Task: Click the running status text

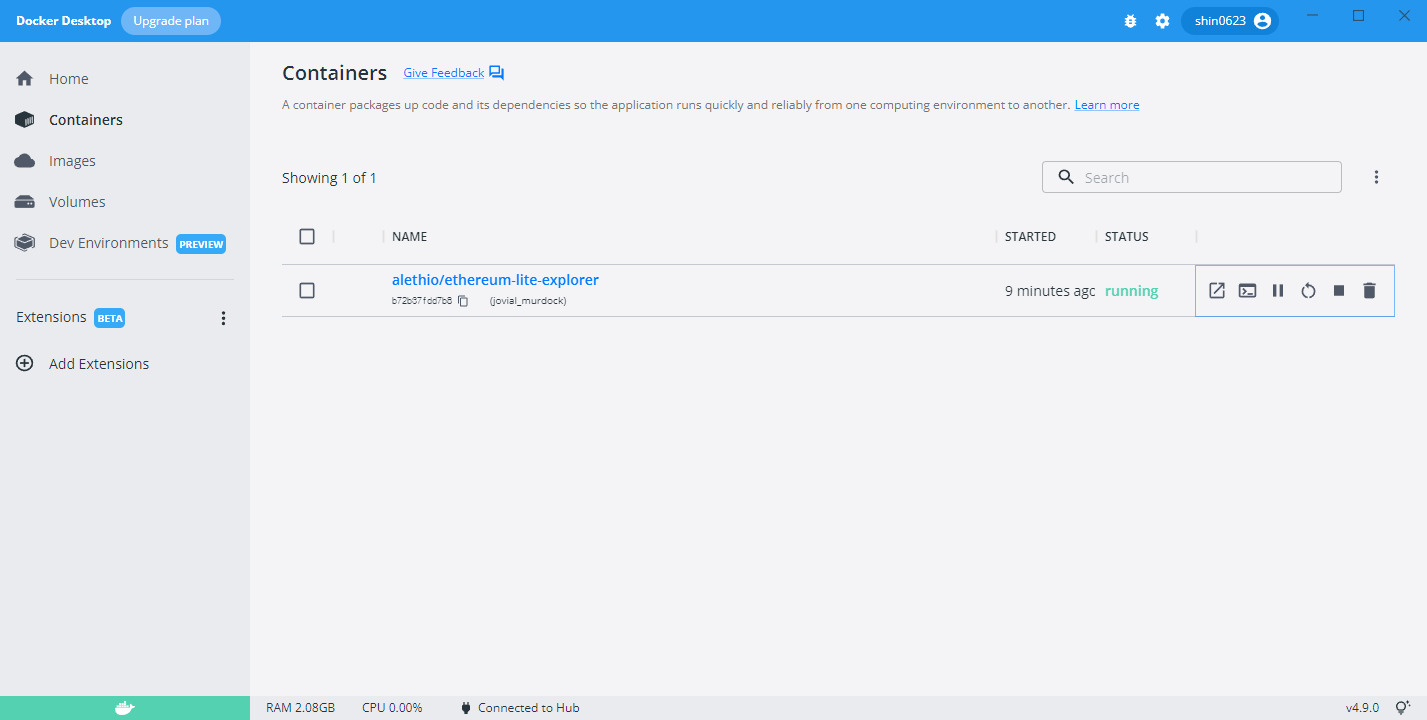Action: coord(1131,291)
